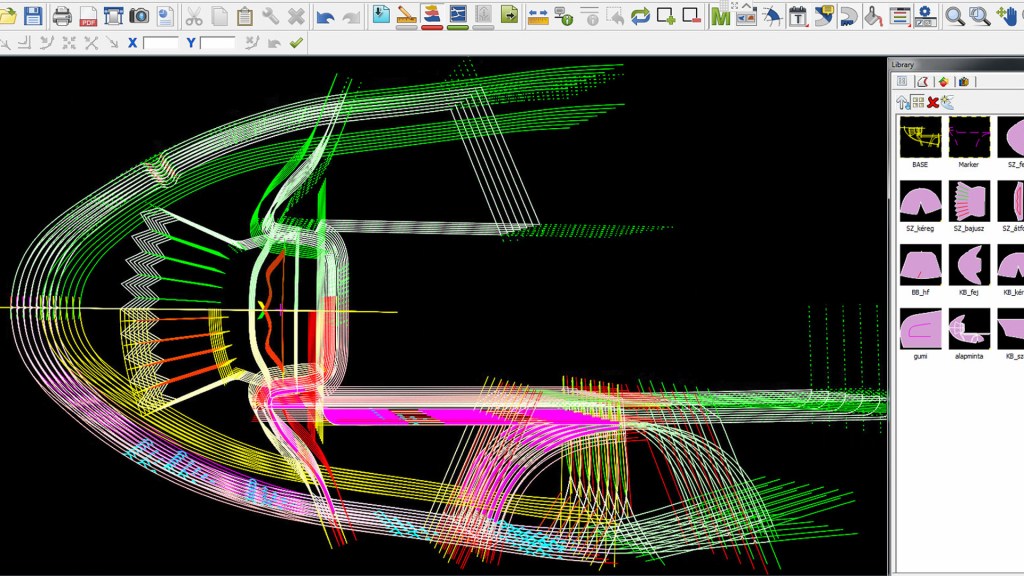
Task: Click the Y coordinate input field
Action: click(x=217, y=43)
